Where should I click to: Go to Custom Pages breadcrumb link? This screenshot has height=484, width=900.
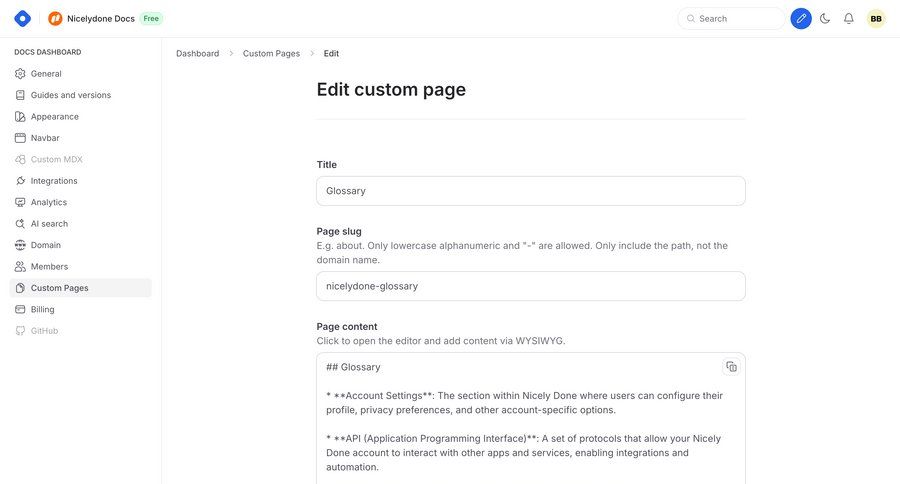tap(271, 53)
